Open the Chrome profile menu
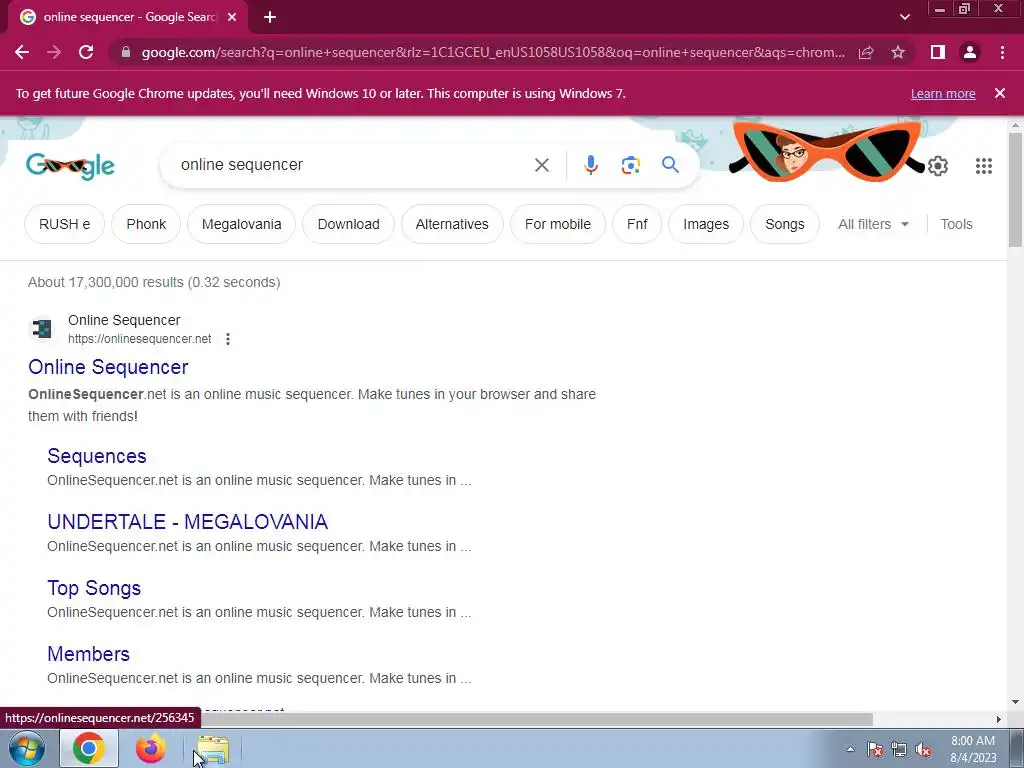Viewport: 1024px width, 768px height. (x=970, y=52)
